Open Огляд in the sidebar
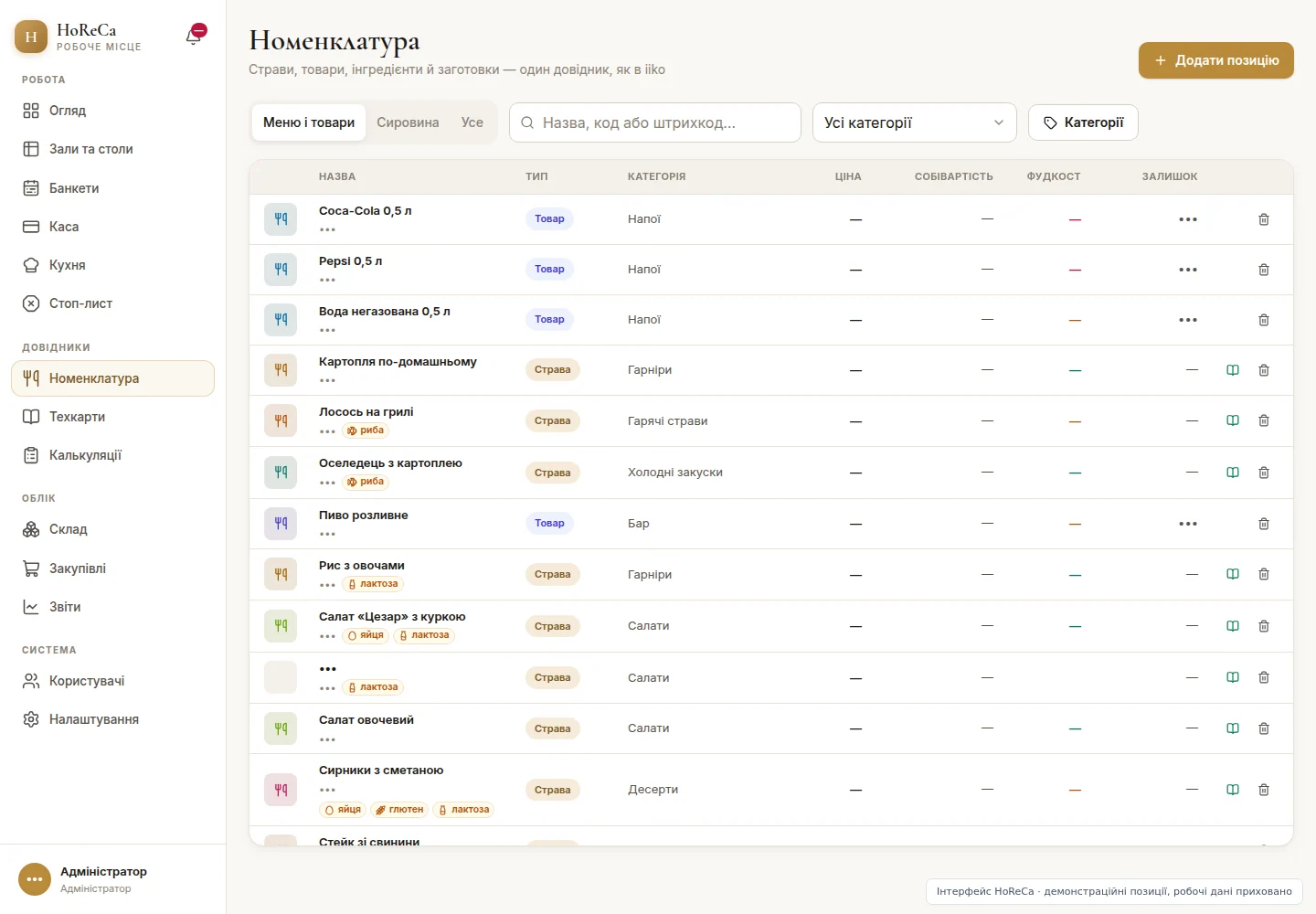The width and height of the screenshot is (1316, 914). (112, 111)
